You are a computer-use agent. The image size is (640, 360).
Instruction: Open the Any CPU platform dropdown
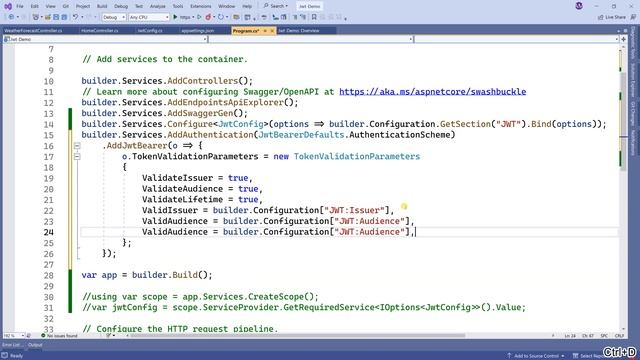(149, 17)
